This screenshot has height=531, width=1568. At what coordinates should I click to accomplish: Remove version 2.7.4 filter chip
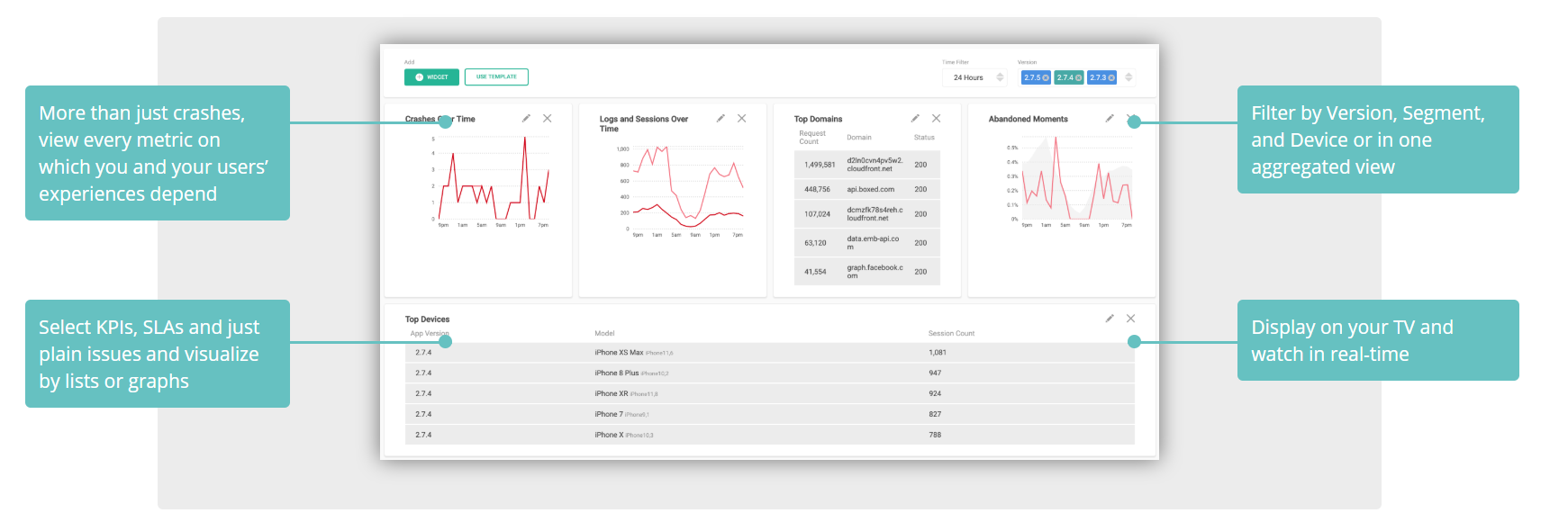click(x=1078, y=78)
